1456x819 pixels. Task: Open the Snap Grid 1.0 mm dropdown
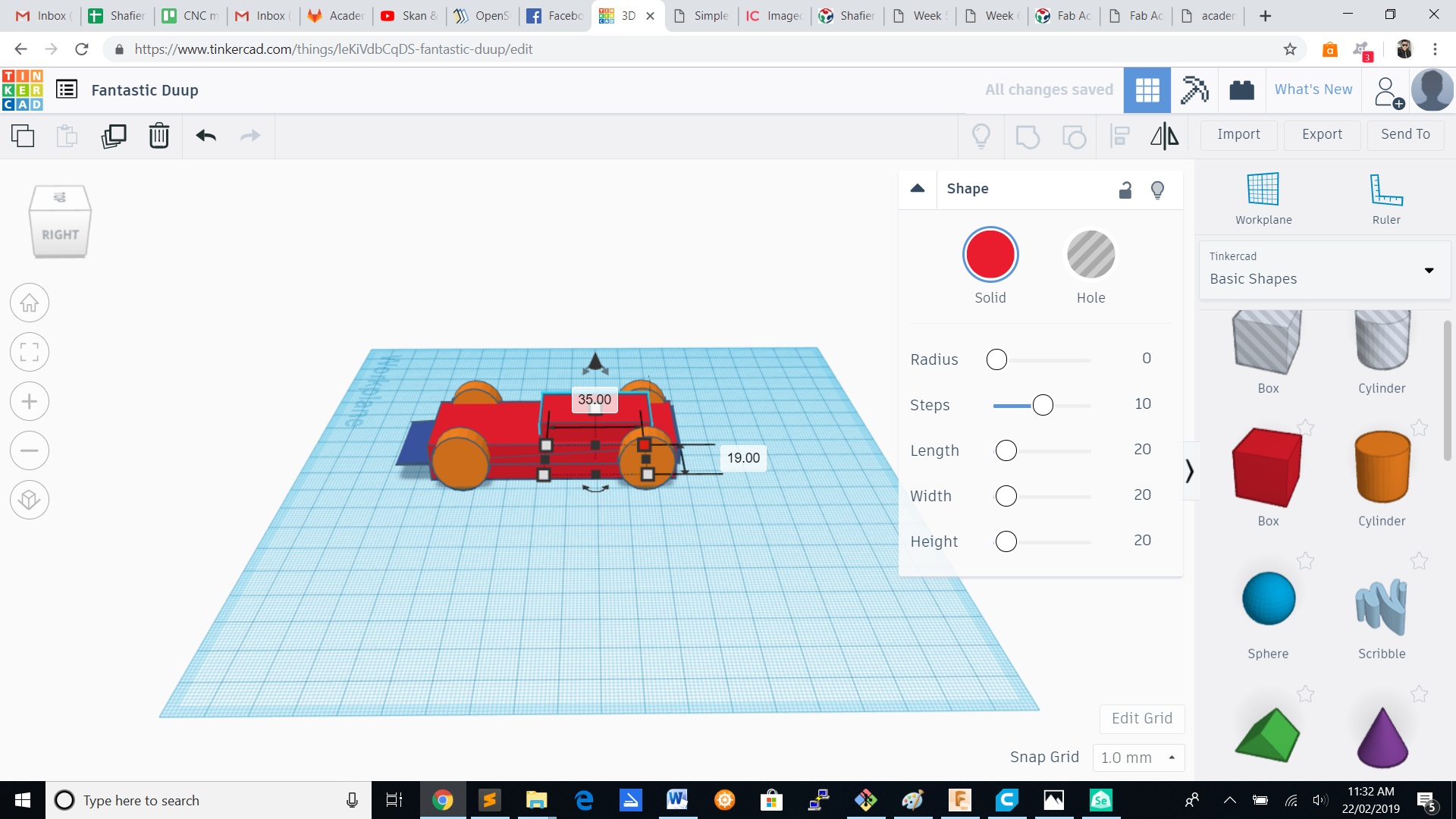(1137, 758)
